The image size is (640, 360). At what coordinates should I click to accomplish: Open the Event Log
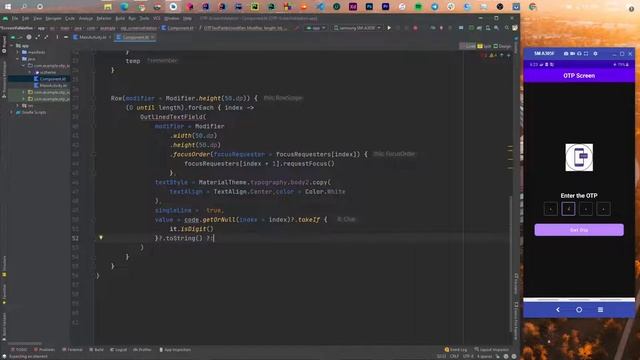(x=456, y=350)
